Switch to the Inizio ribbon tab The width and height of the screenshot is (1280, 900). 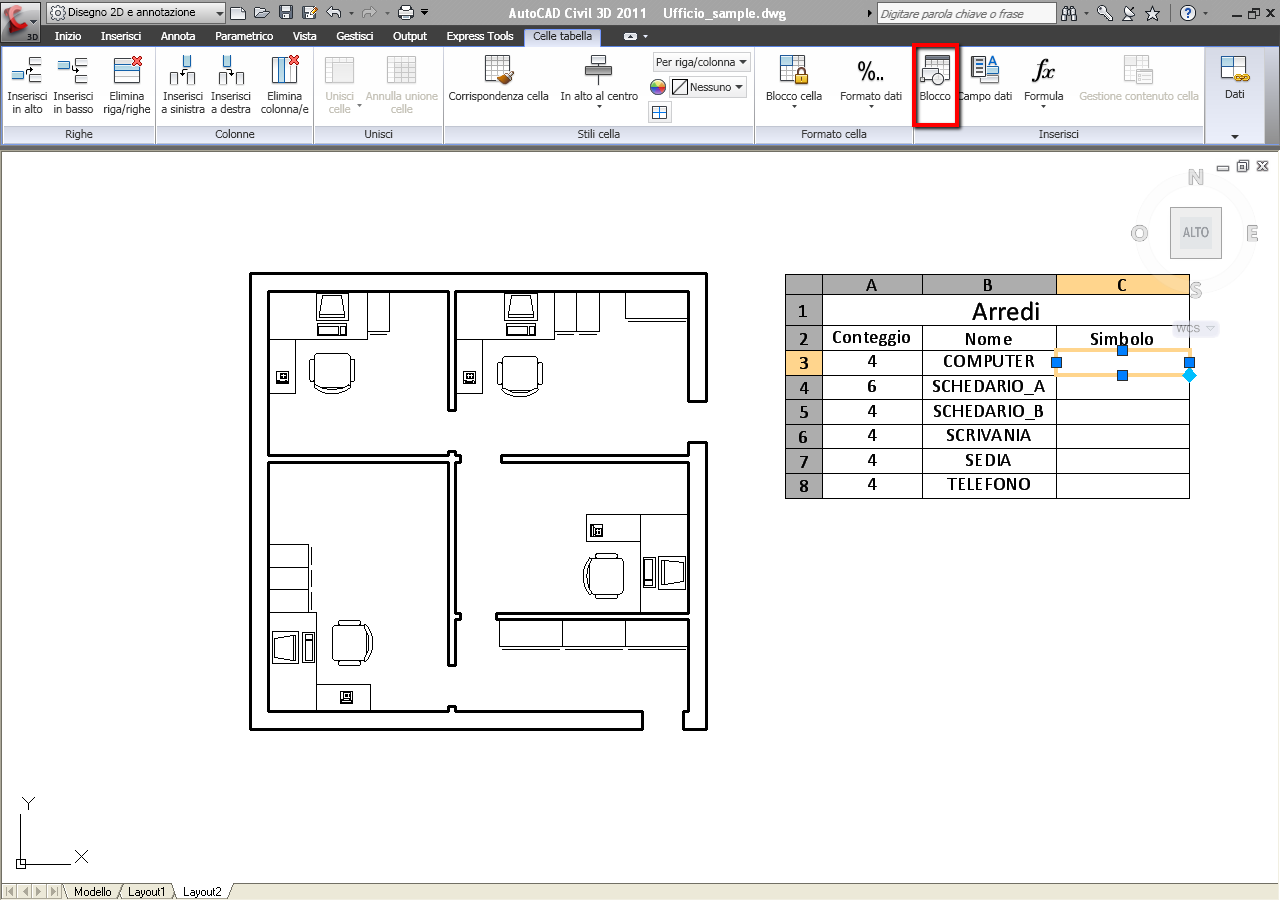click(68, 36)
